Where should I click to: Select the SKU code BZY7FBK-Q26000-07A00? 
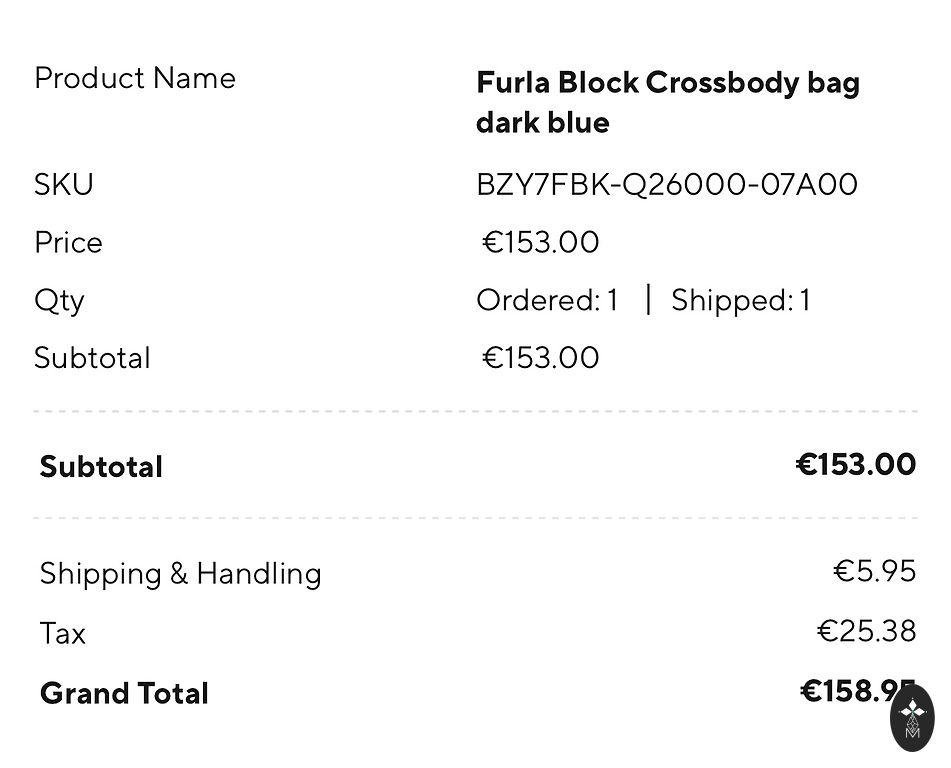[667, 184]
